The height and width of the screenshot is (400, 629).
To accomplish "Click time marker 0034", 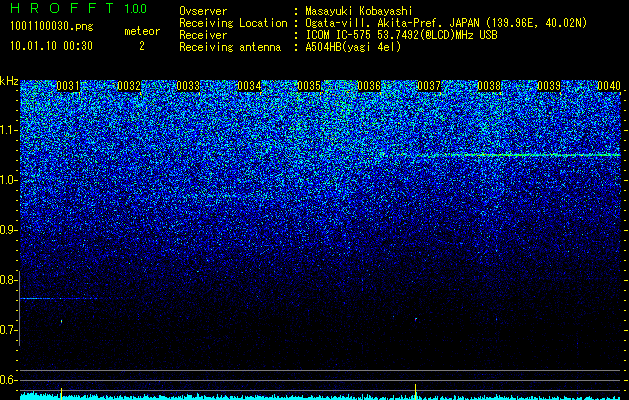I will [x=249, y=86].
